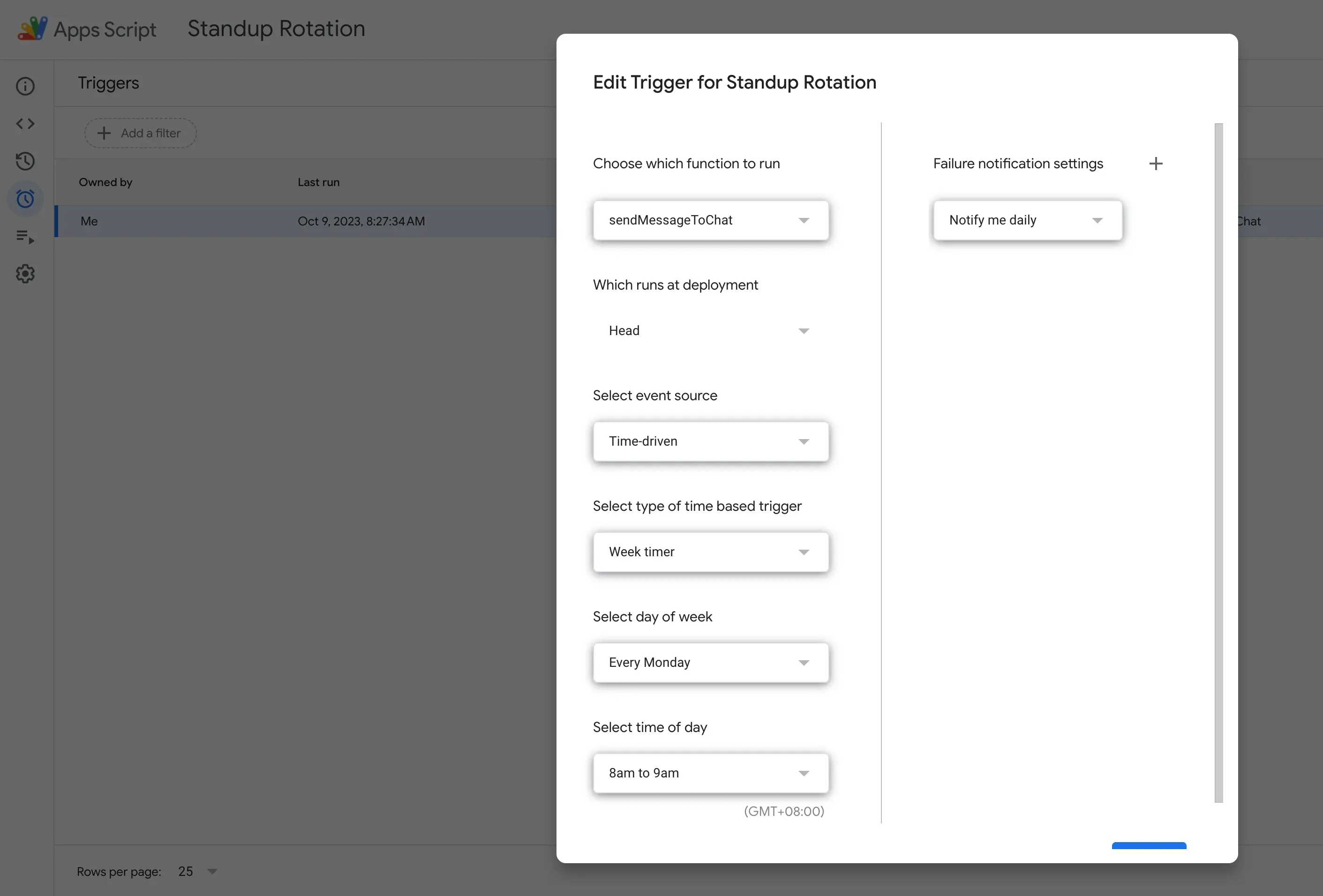Open the Project History clock-arrow icon
The image size is (1323, 896).
[25, 161]
